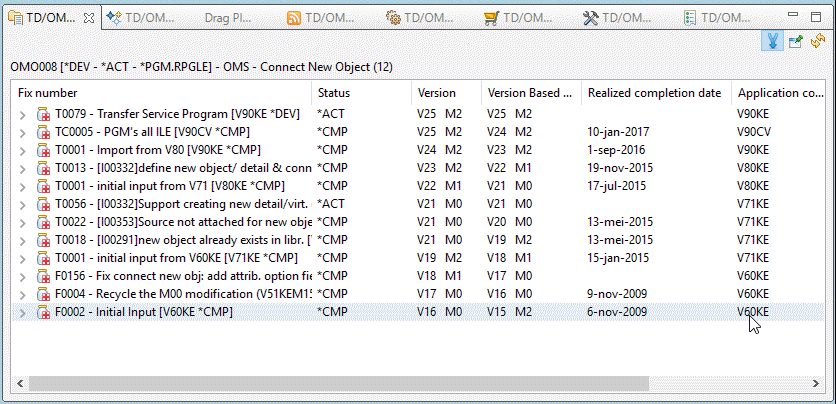Click the pin/filter toolbar icon

772,41
